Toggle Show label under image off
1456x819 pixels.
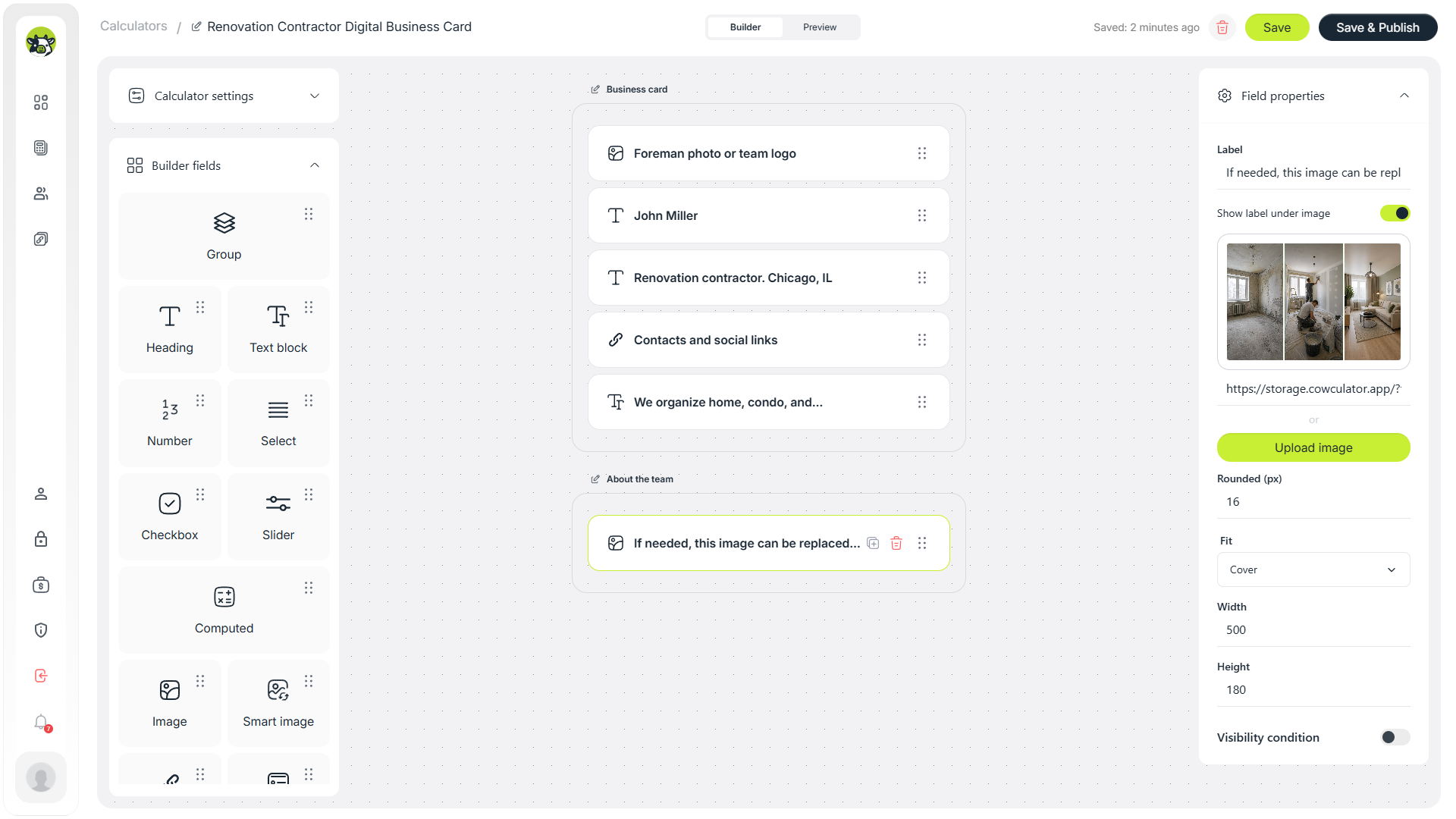[x=1395, y=213]
